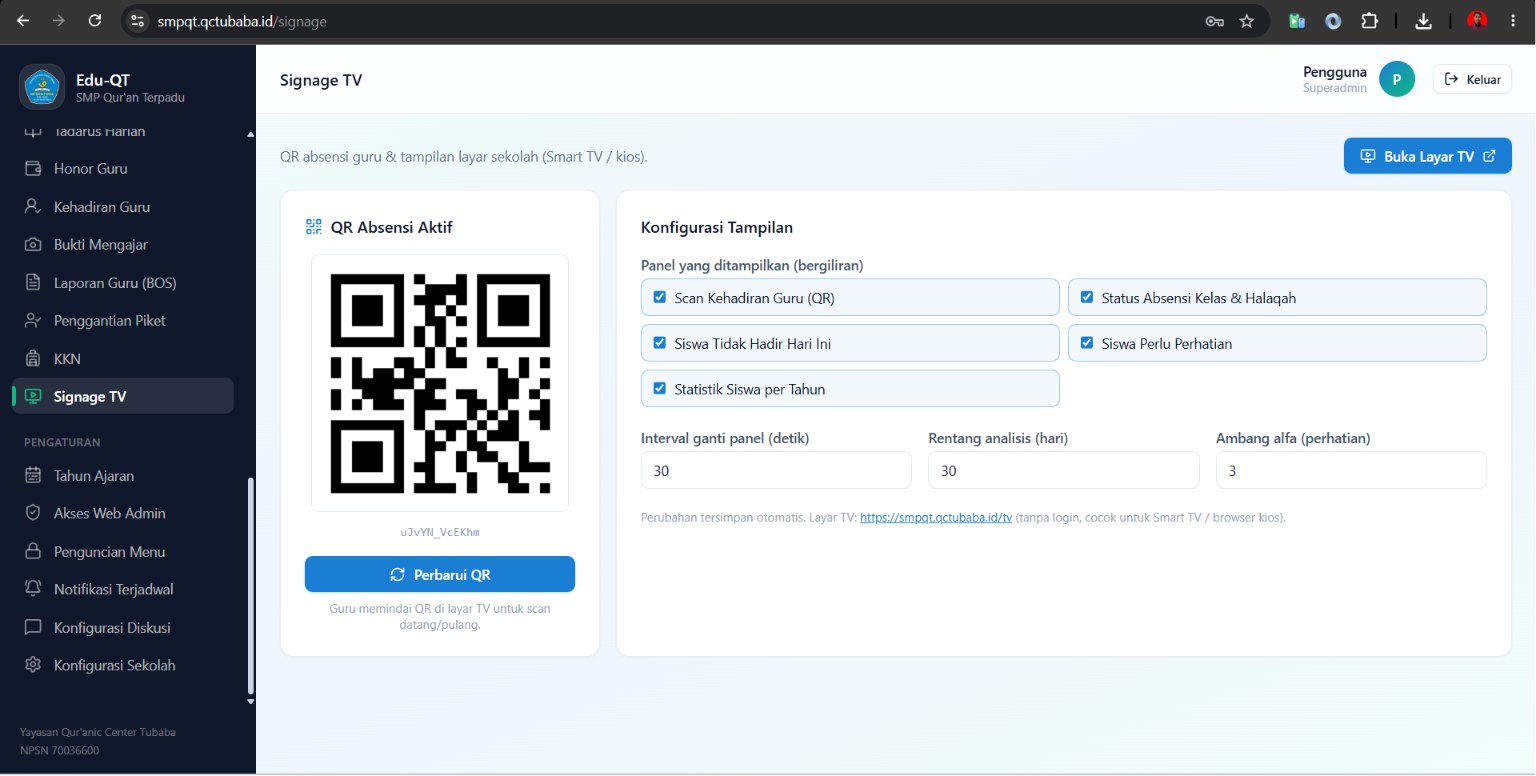Click the Interval ganti panel input field
Viewport: 1536px width, 776px height.
click(776, 470)
